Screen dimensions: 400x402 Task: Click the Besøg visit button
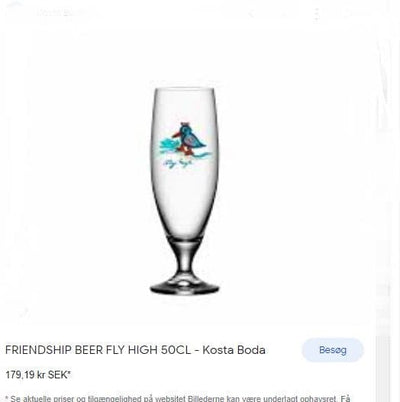(333, 350)
